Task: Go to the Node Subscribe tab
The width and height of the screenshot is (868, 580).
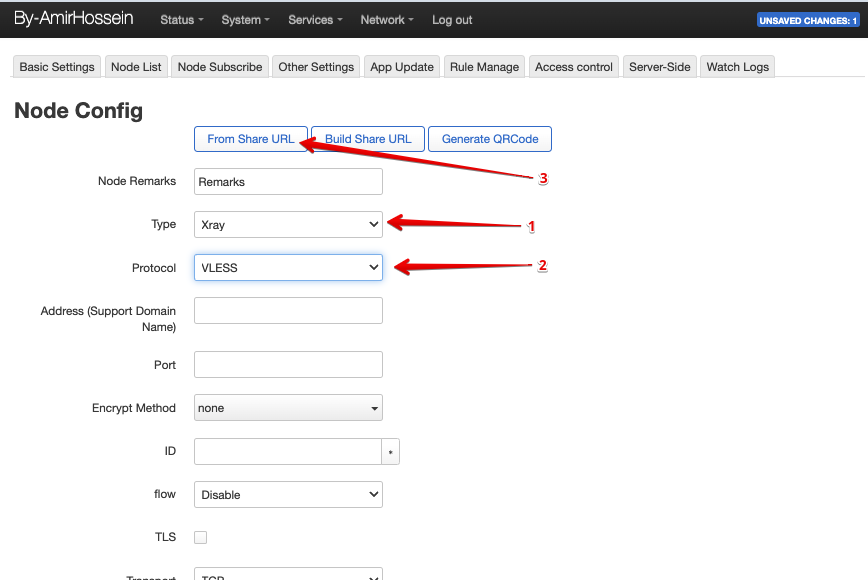Action: 220,67
